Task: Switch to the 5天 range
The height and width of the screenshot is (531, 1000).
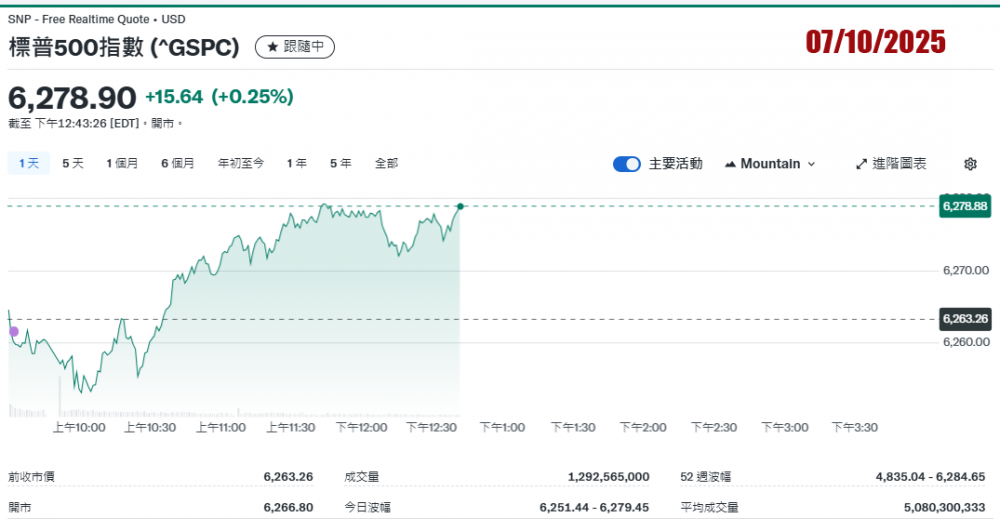Action: pos(73,163)
